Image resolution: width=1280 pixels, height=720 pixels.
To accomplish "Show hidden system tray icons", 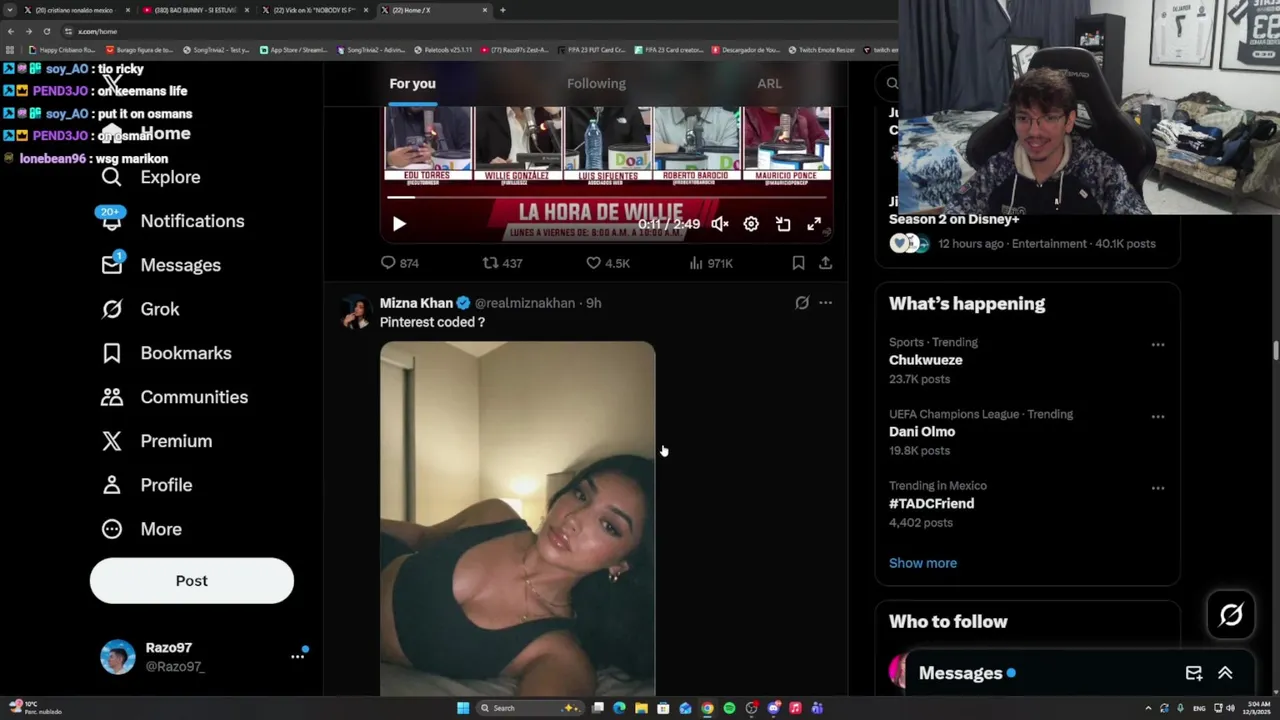I will (x=1148, y=708).
